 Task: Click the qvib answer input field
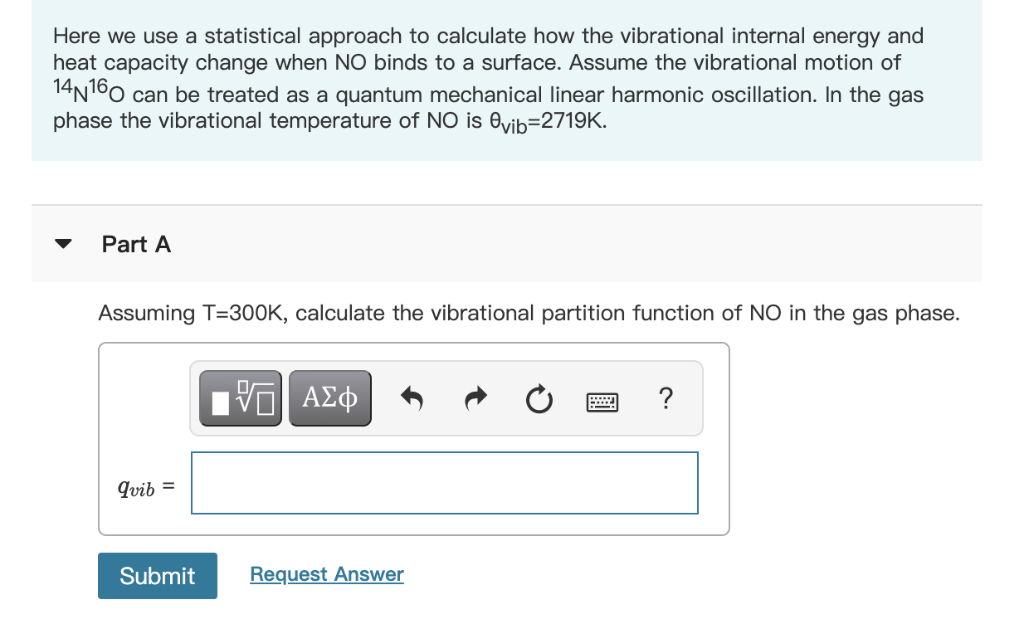[x=445, y=483]
